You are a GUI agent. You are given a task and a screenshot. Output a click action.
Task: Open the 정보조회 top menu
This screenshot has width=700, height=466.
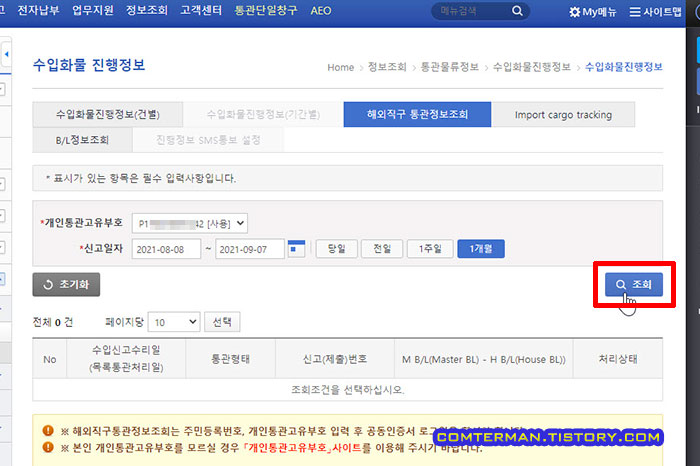(147, 10)
